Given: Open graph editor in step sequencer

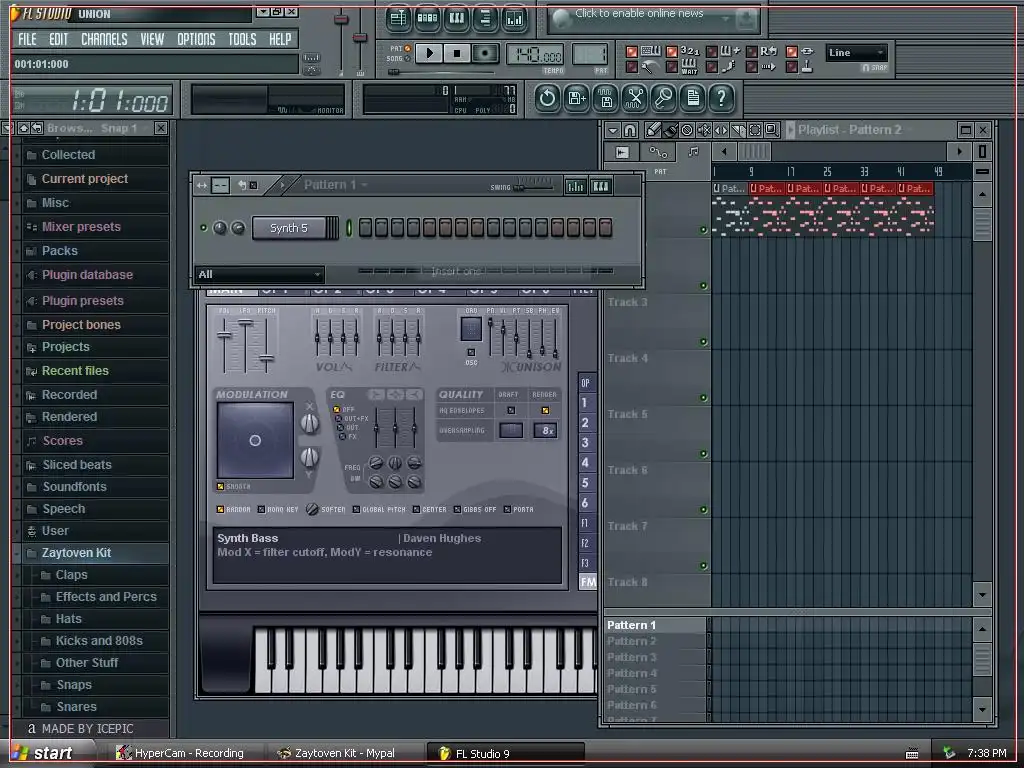Looking at the screenshot, I should pyautogui.click(x=575, y=186).
